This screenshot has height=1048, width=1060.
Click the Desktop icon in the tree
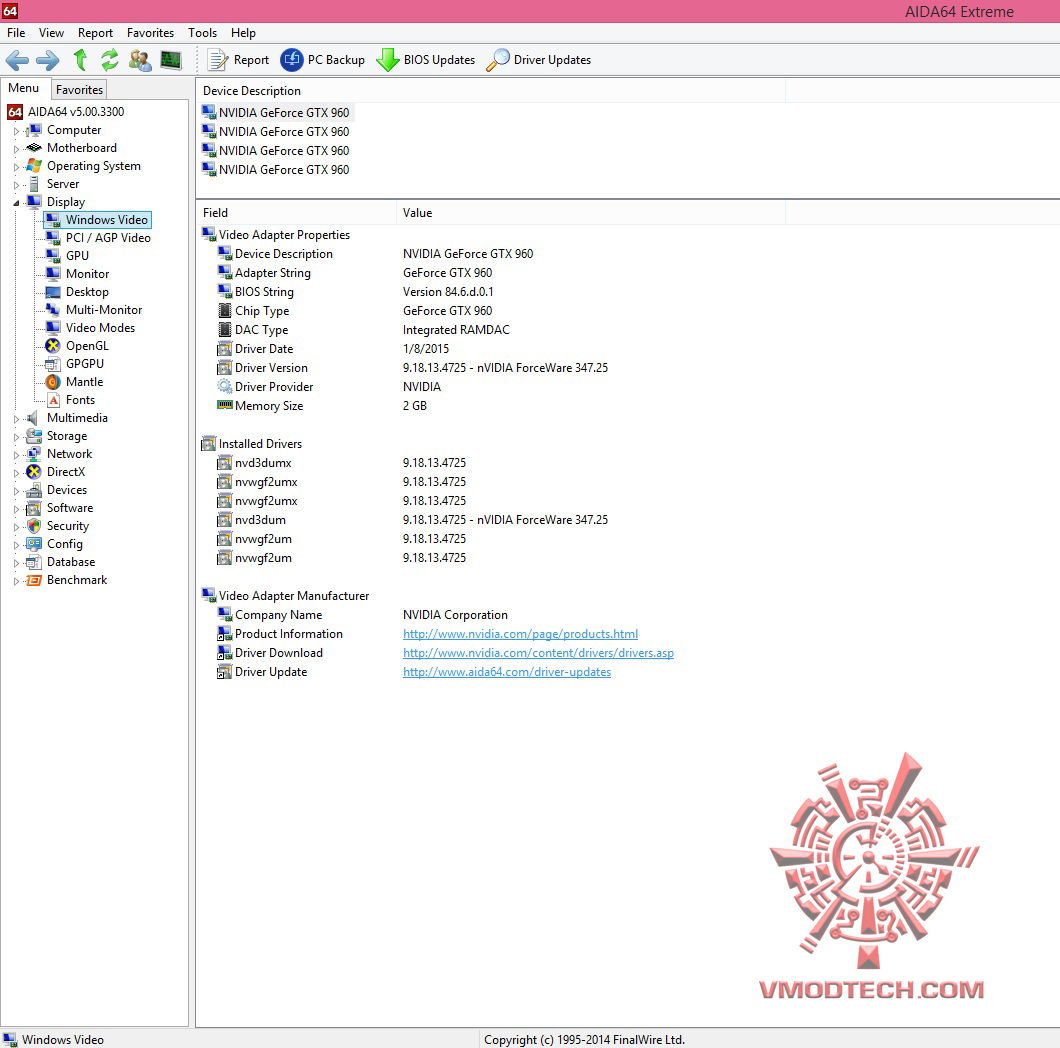[x=53, y=292]
